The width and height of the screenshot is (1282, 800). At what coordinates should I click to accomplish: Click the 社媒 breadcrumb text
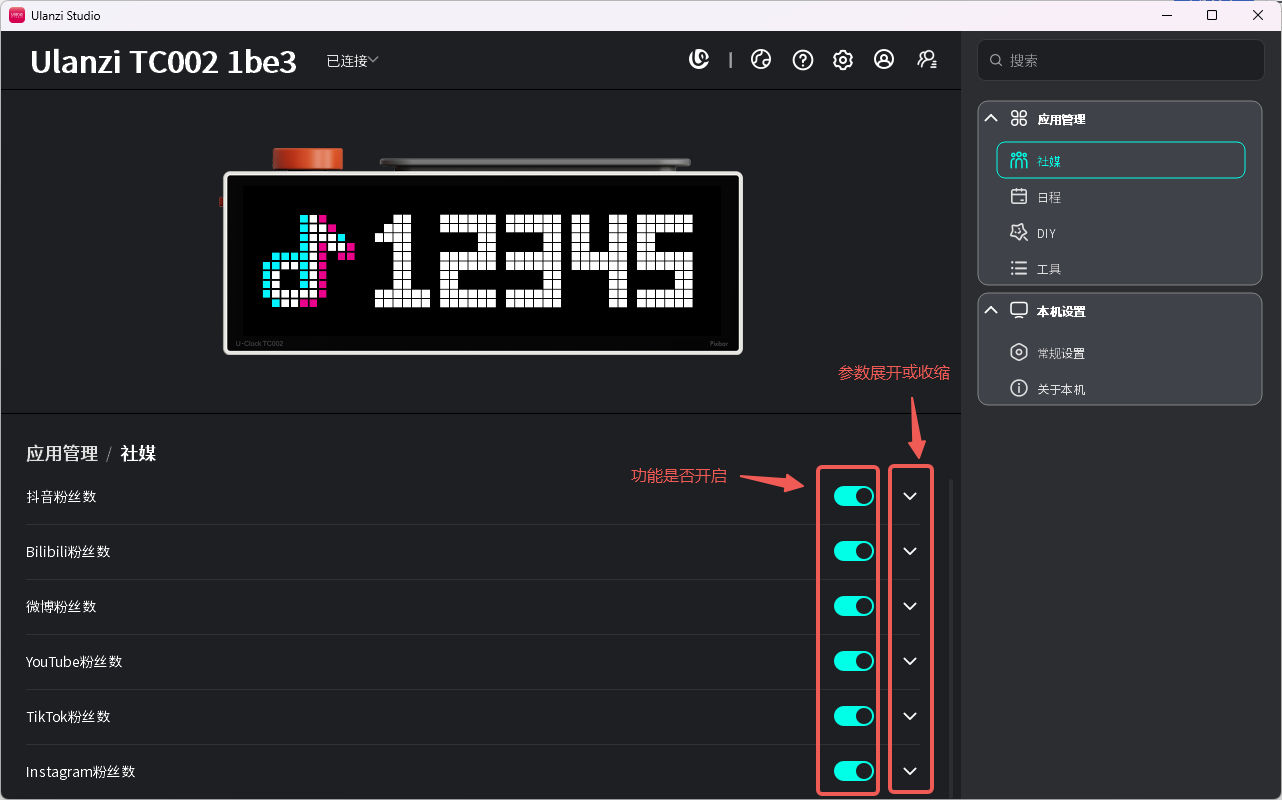point(138,454)
